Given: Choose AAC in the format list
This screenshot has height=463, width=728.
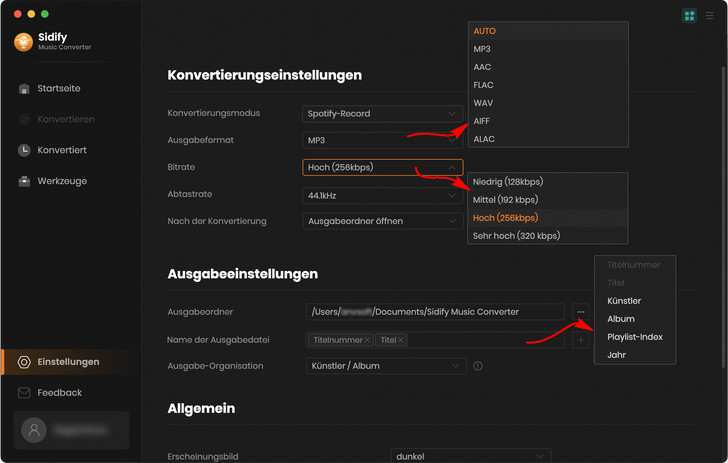Looking at the screenshot, I should pos(548,67).
